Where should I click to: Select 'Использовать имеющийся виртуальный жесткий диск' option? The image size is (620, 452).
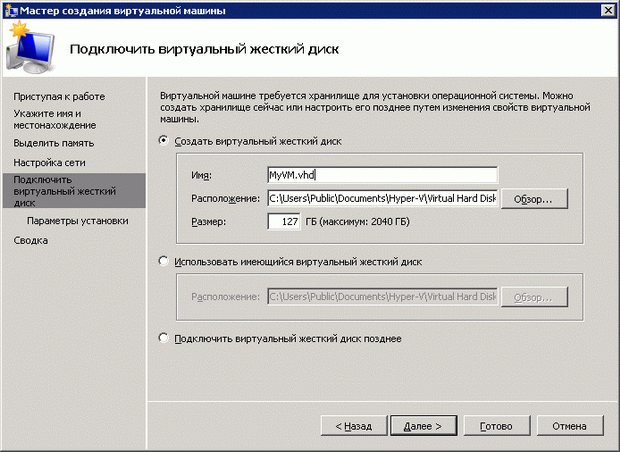165,261
